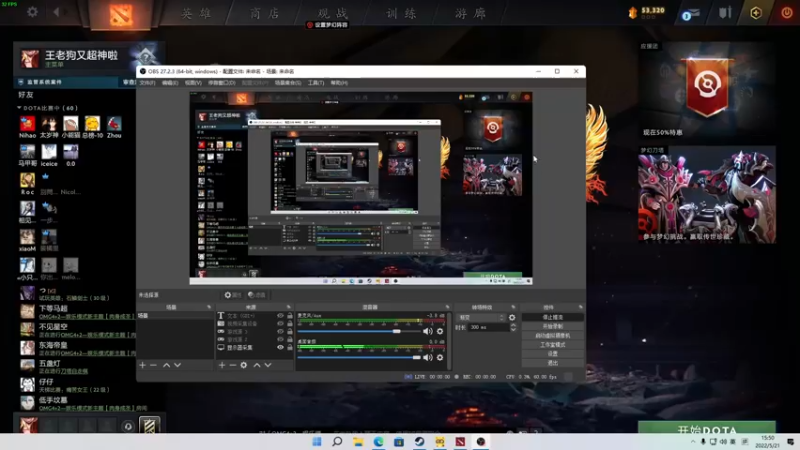This screenshot has width=800, height=450.
Task: Lock the 文本 (GDI+) source
Action: pyautogui.click(x=290, y=316)
